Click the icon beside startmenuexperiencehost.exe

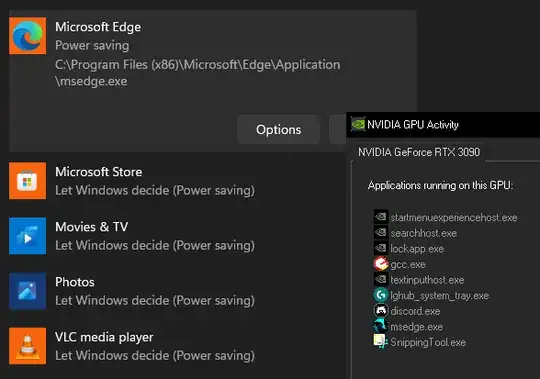pos(381,217)
